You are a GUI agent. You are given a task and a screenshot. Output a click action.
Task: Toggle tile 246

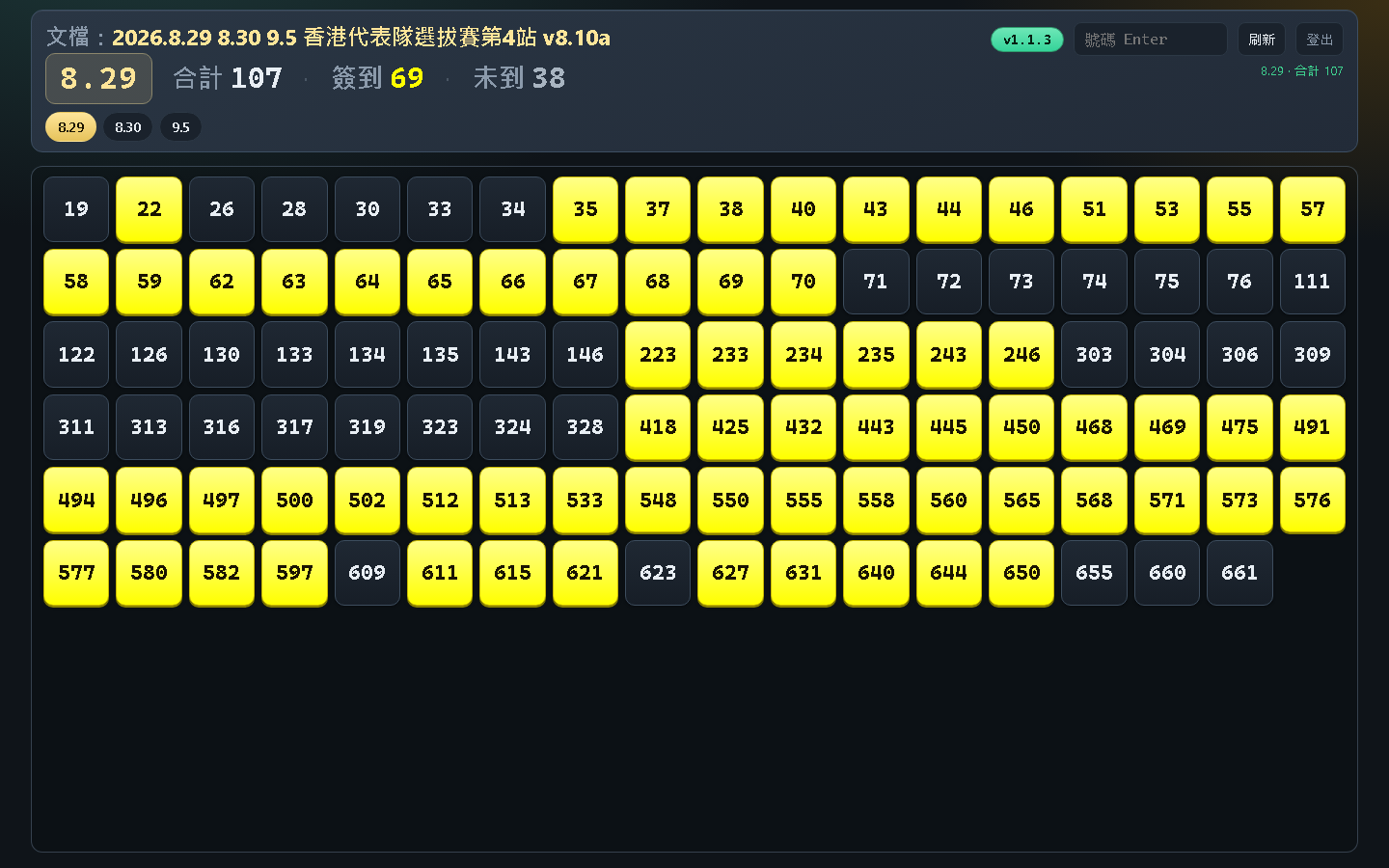(x=1021, y=355)
